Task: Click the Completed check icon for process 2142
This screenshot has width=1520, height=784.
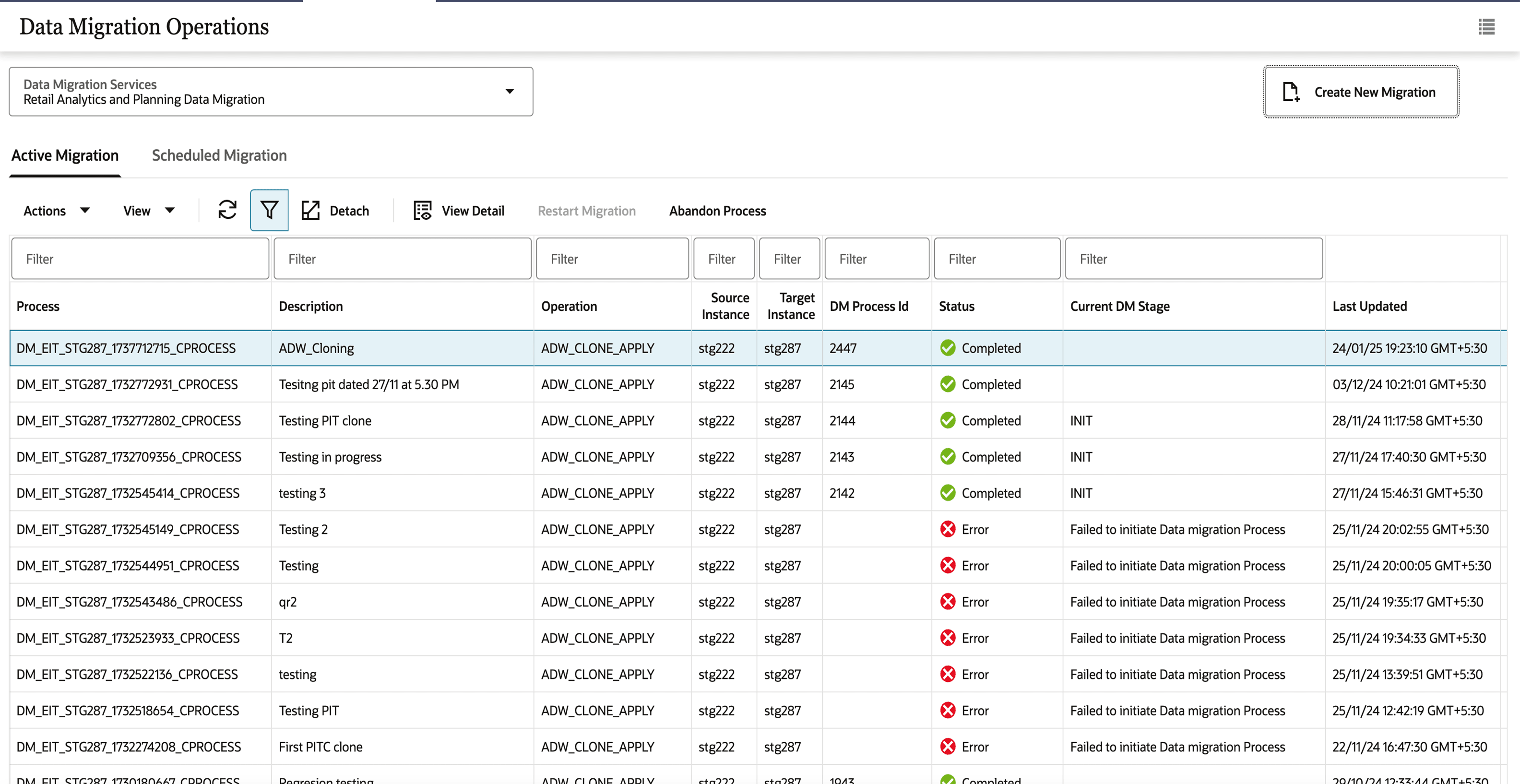Action: coord(948,493)
